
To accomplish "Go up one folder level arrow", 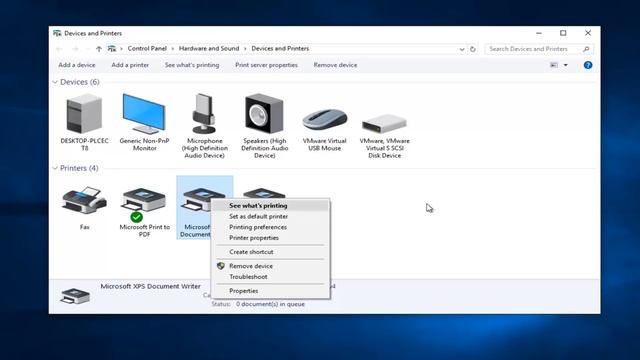I will (99, 49).
